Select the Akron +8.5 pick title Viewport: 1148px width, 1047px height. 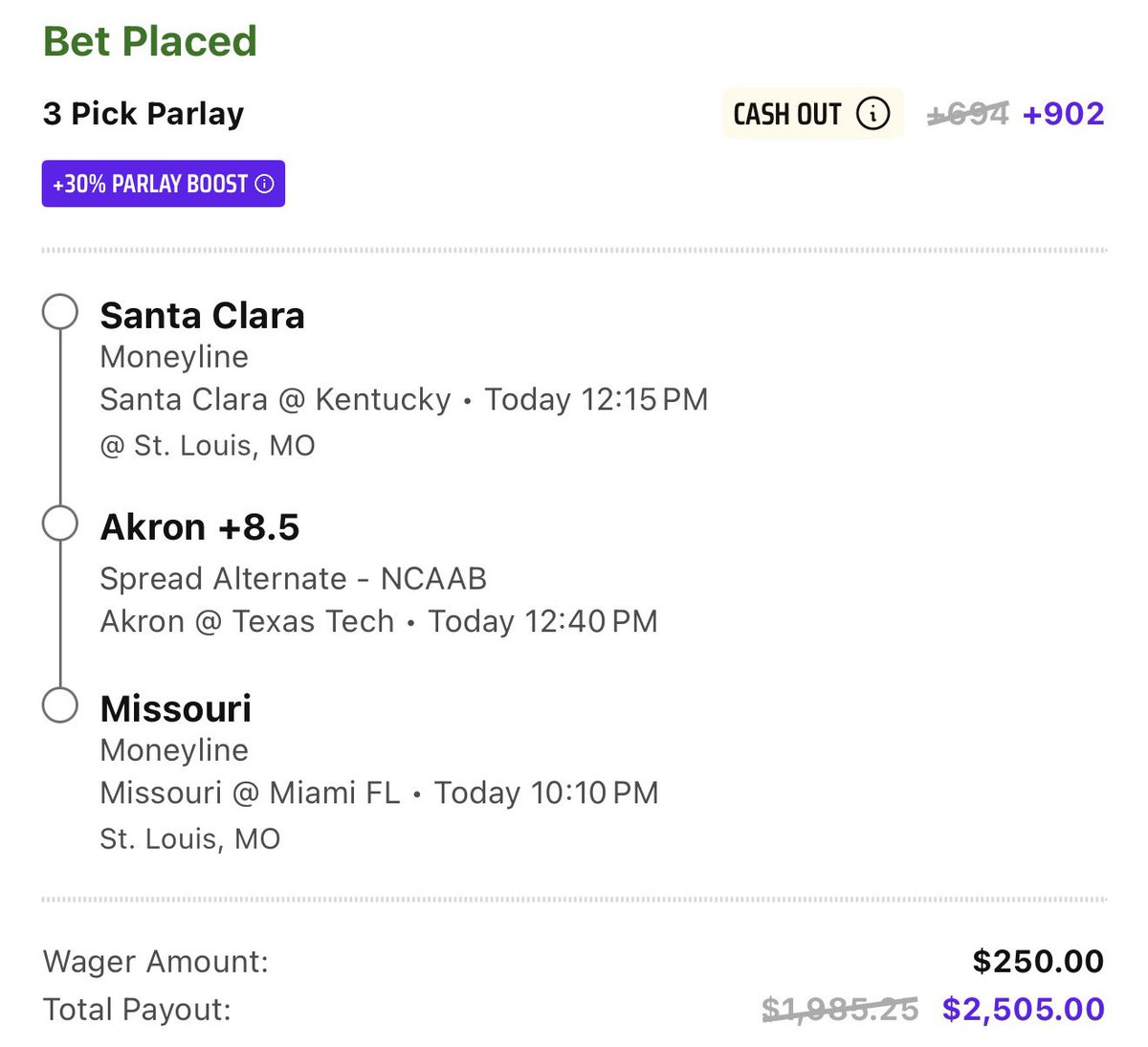point(200,527)
